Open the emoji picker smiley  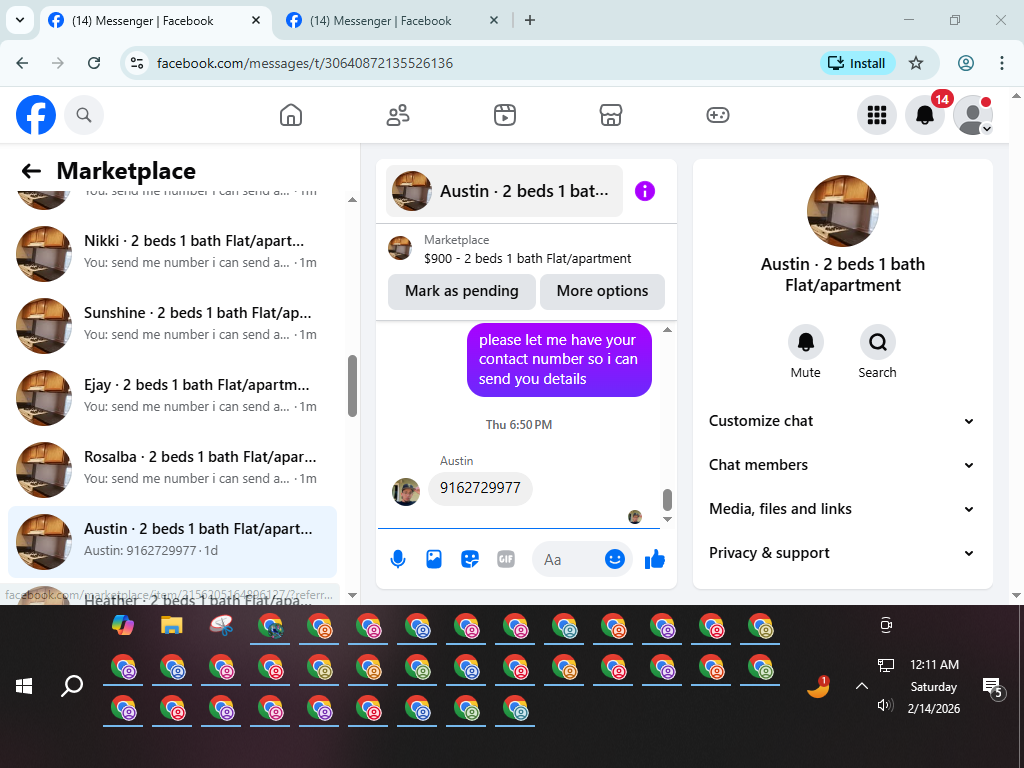[x=615, y=559]
